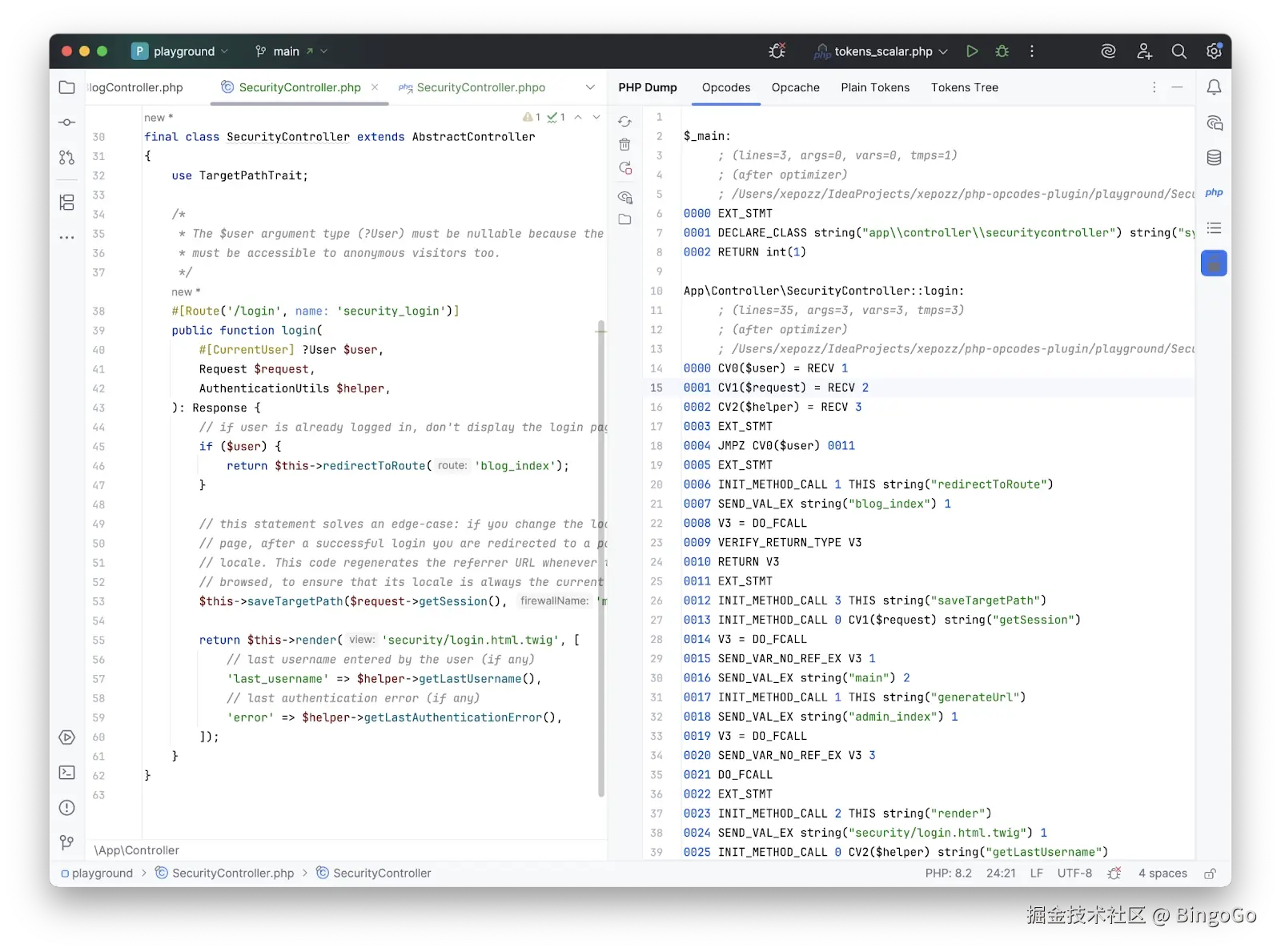Click the UTF-8 encoding indicator
Screen dimensions: 1281x952
(x=1074, y=873)
